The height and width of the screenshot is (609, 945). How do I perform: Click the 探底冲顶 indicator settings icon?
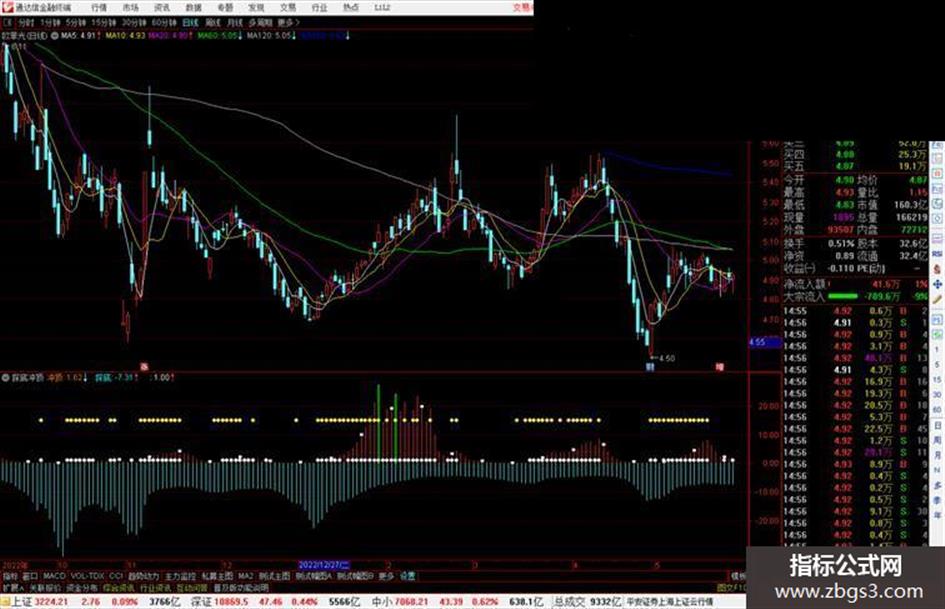(x=6, y=378)
